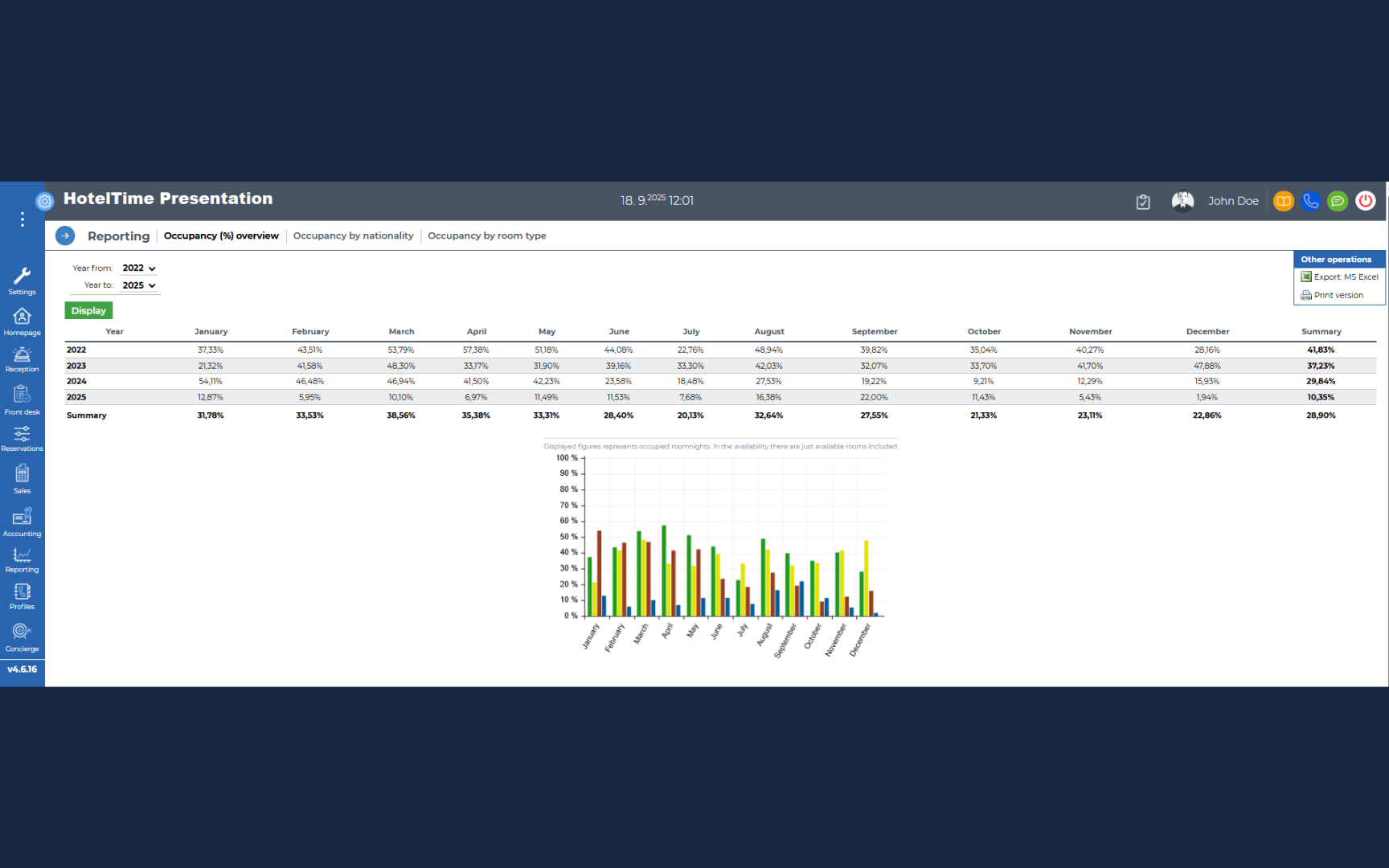Switch to Occupancy by room type tab

point(486,235)
